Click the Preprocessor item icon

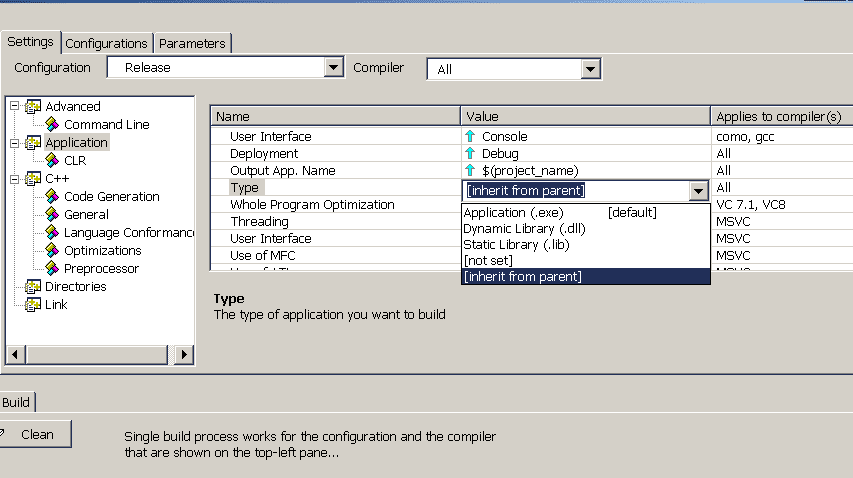coord(52,269)
